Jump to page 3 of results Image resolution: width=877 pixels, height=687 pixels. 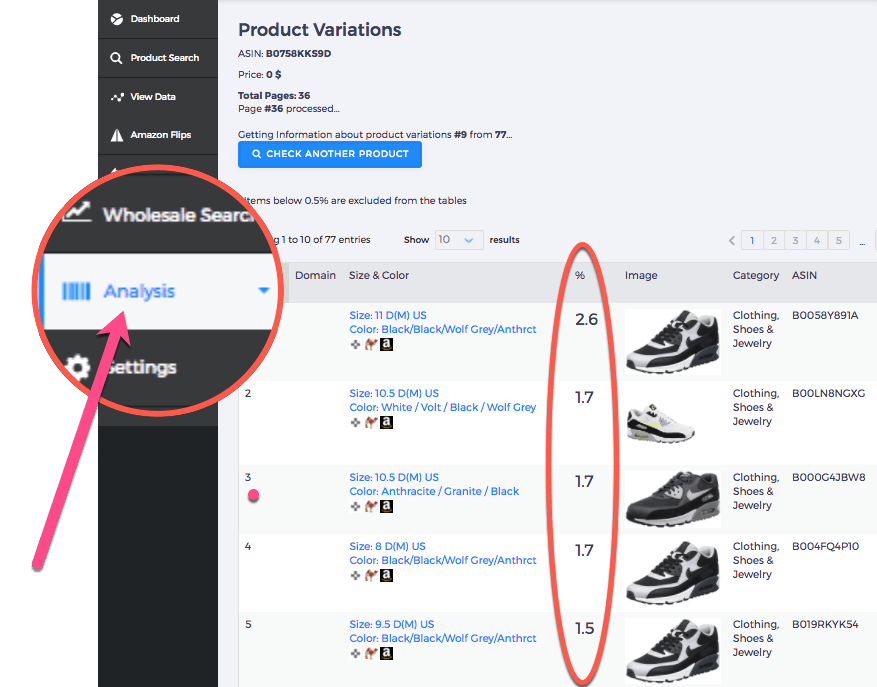[796, 241]
